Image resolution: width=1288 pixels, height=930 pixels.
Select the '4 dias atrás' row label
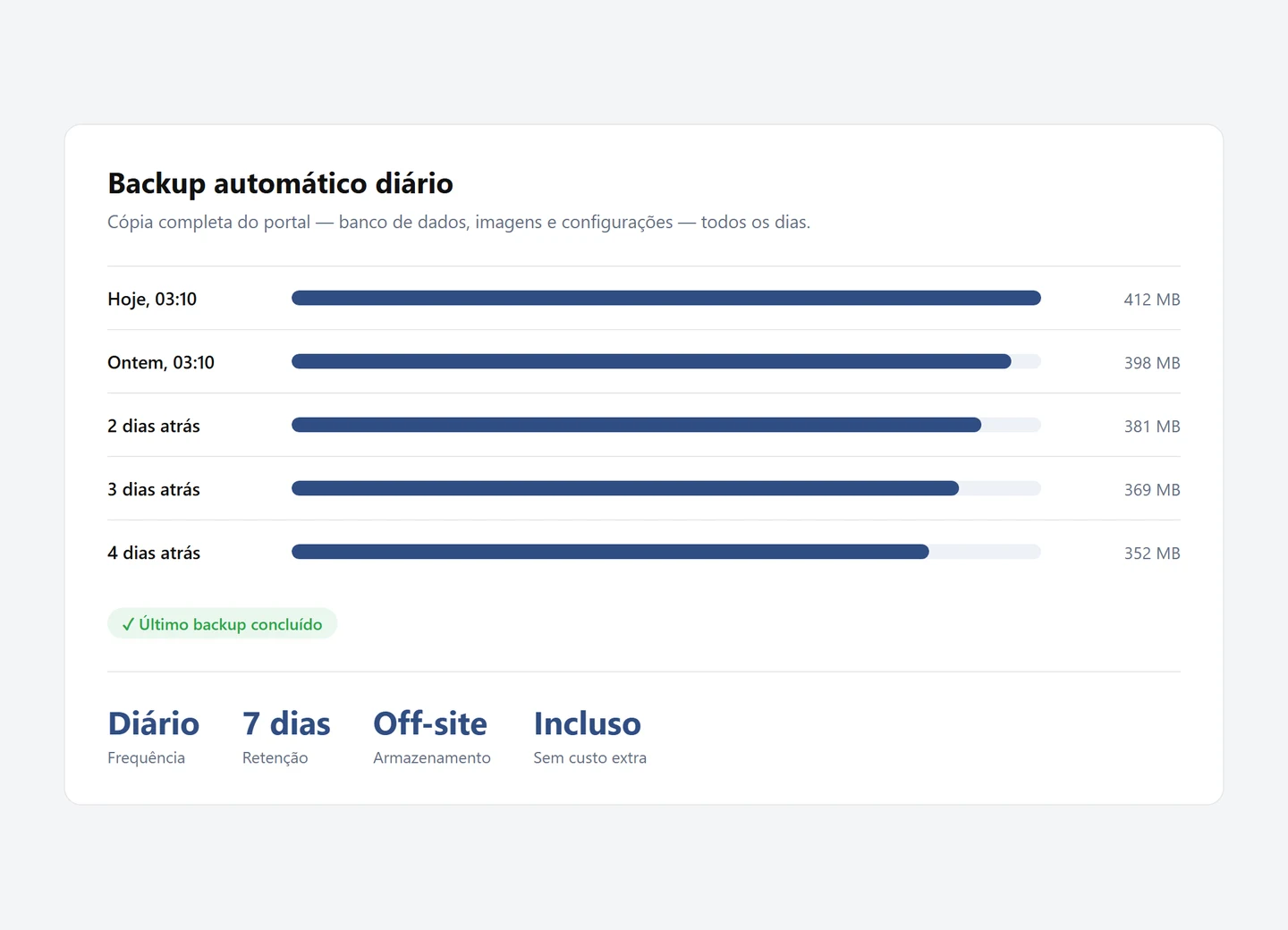tap(154, 553)
